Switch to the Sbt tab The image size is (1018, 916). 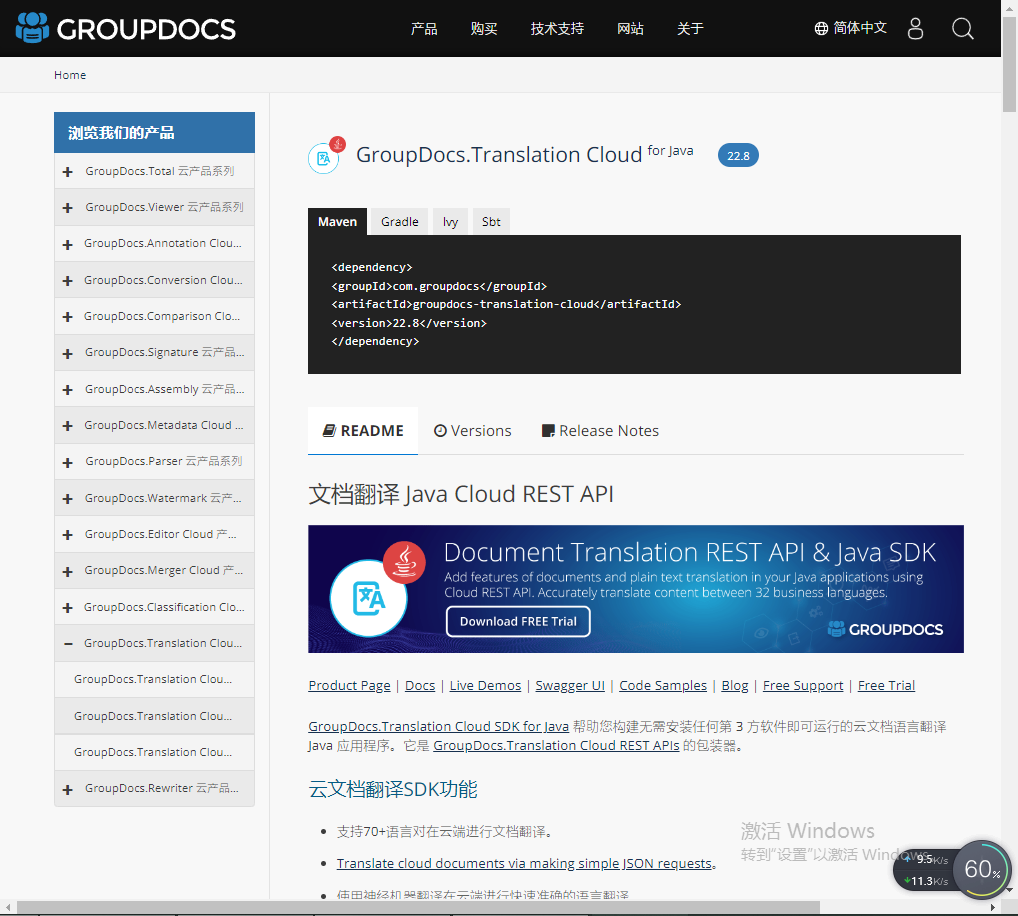click(491, 221)
